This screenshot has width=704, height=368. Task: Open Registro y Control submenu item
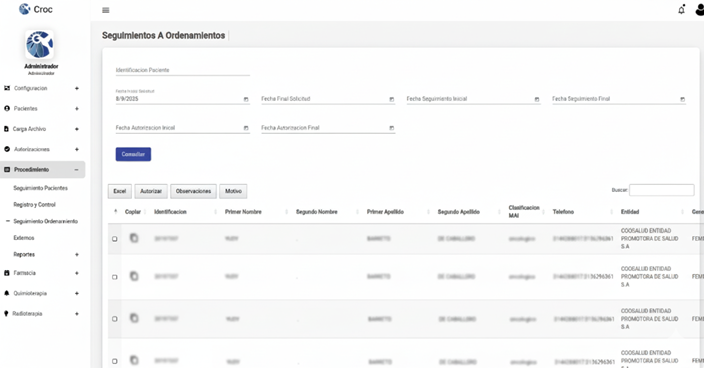coord(34,205)
